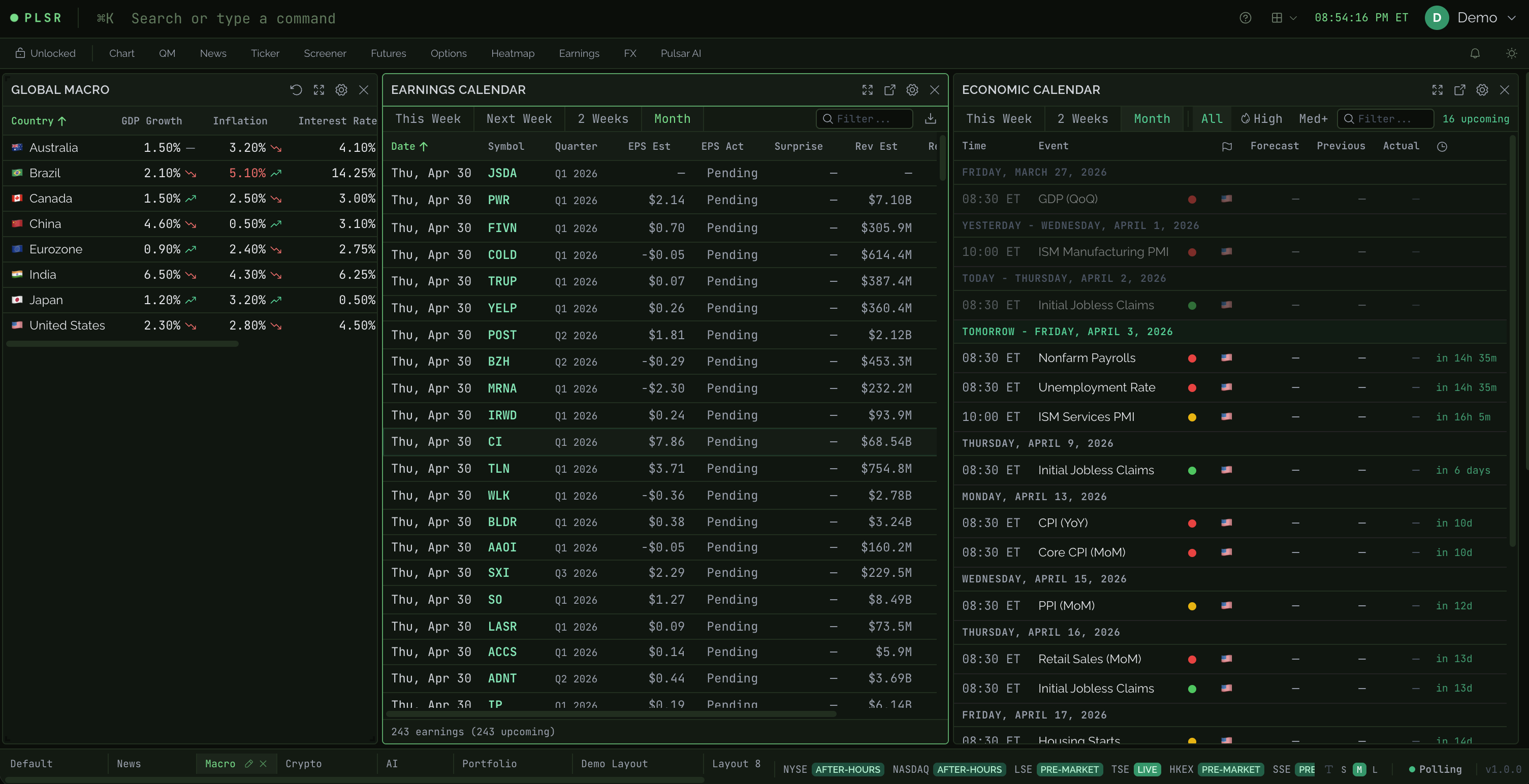Screen dimensions: 1529x784
Task: Expand Global Macro panel to fullscreen
Action: point(318,90)
